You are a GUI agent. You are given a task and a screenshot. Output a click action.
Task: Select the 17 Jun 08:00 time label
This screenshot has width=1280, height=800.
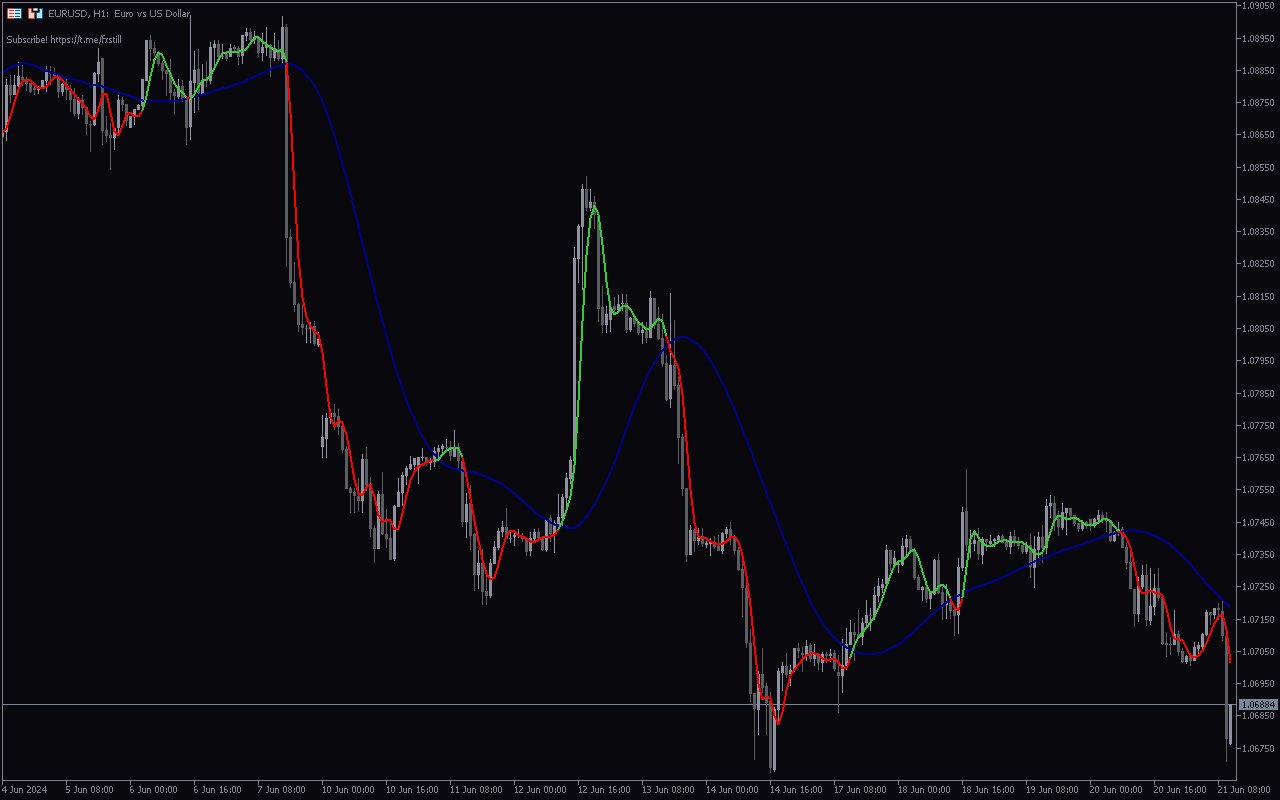click(861, 789)
